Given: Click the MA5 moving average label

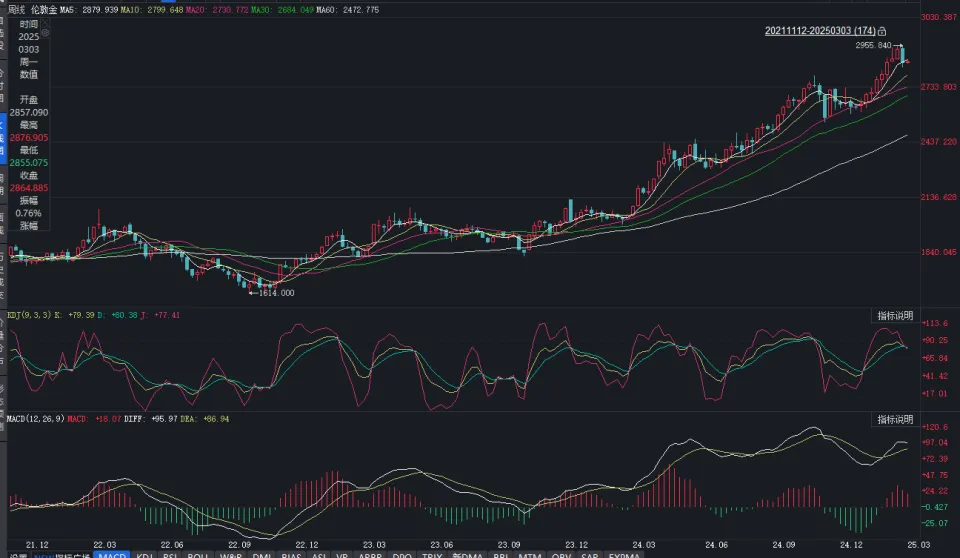Looking at the screenshot, I should click(67, 8).
